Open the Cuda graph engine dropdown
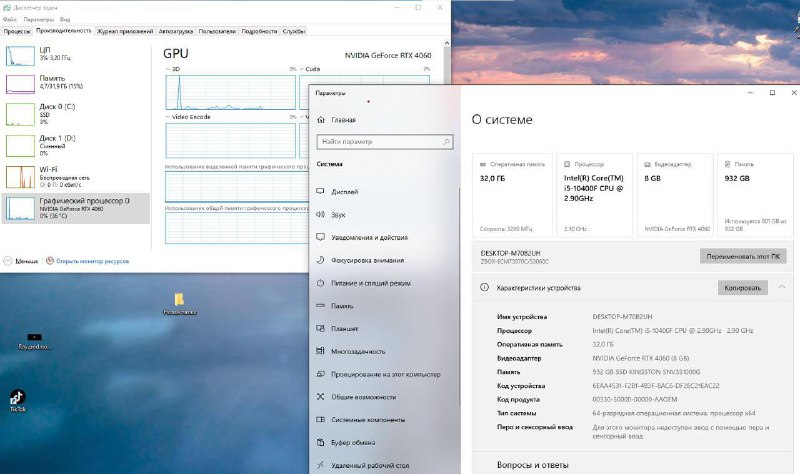This screenshot has width=800, height=474. coord(302,69)
